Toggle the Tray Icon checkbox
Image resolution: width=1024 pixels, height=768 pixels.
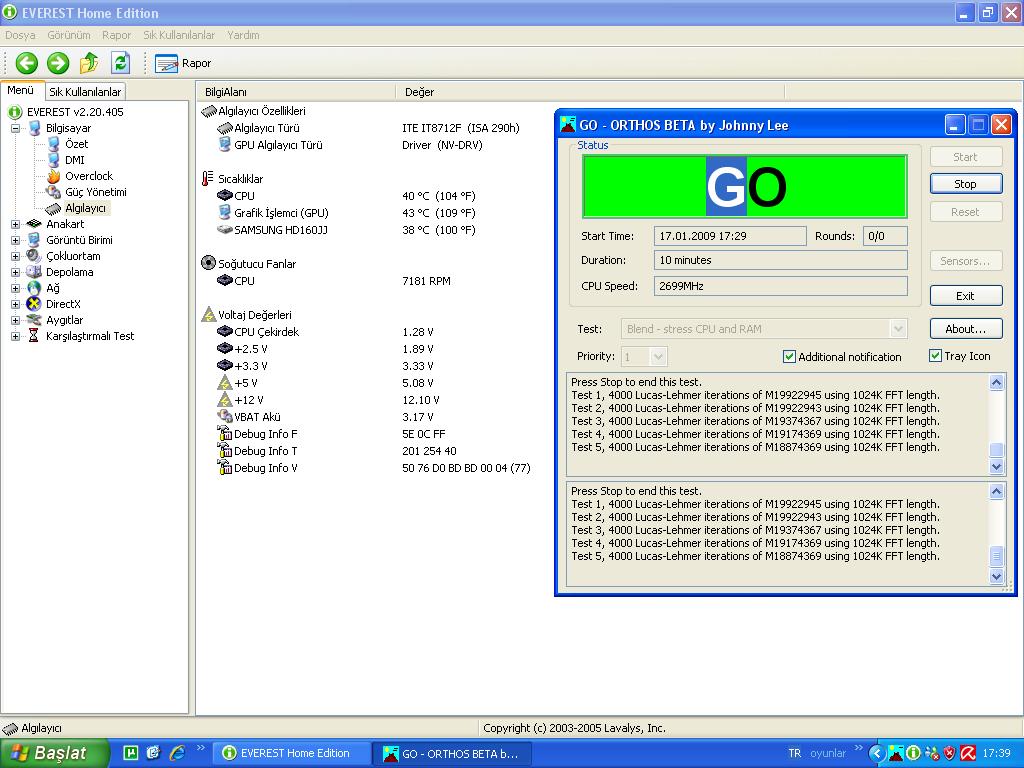tap(935, 356)
